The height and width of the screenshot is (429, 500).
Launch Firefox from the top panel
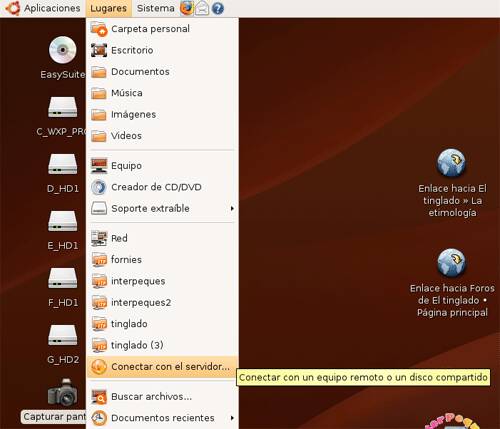click(x=187, y=8)
